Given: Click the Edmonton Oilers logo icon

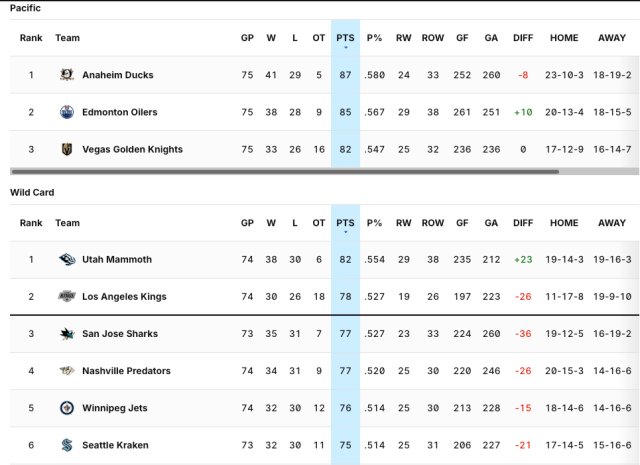Looking at the screenshot, I should (x=67, y=112).
